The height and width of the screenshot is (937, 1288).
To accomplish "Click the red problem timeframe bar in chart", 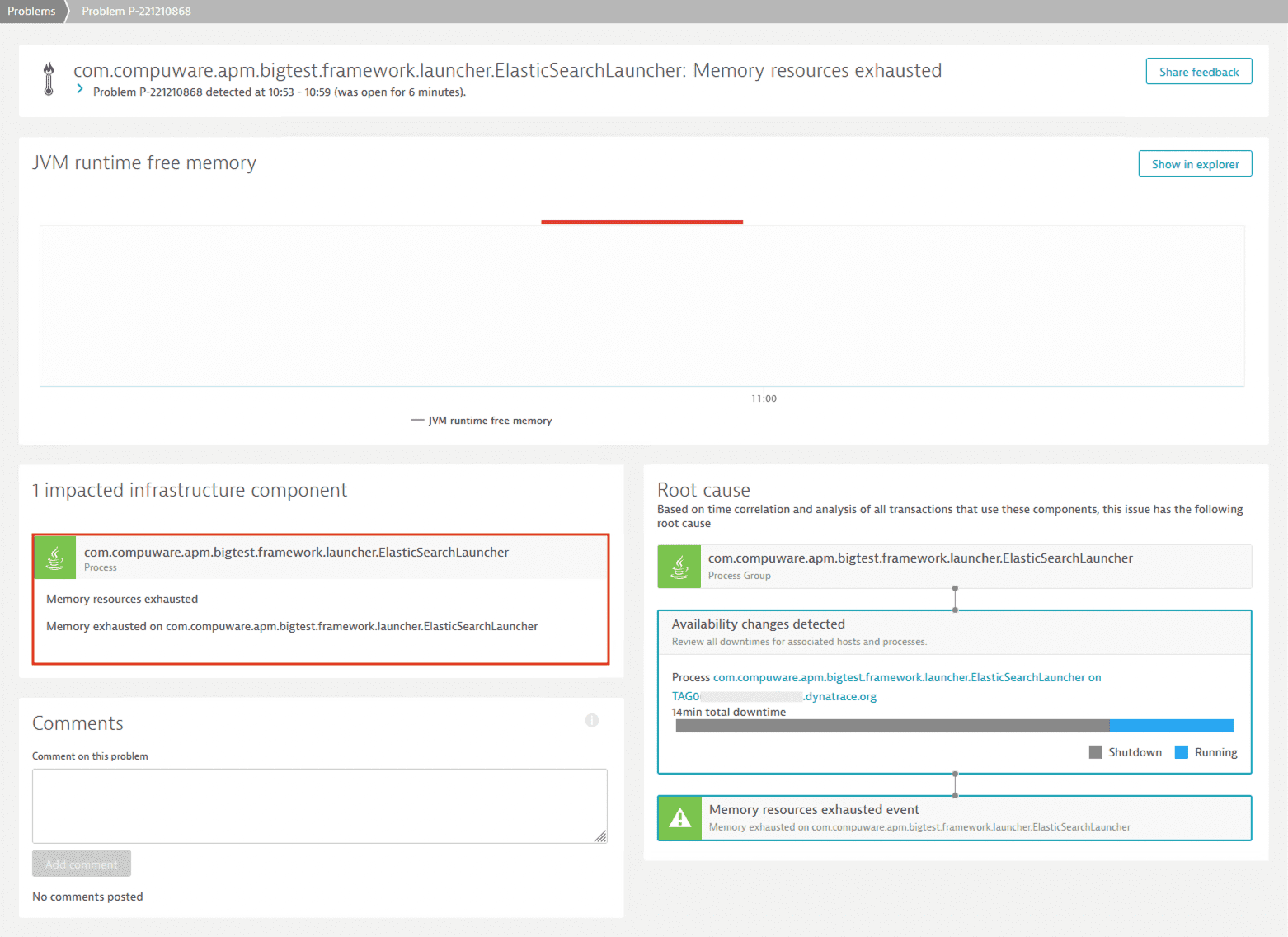I will [642, 222].
